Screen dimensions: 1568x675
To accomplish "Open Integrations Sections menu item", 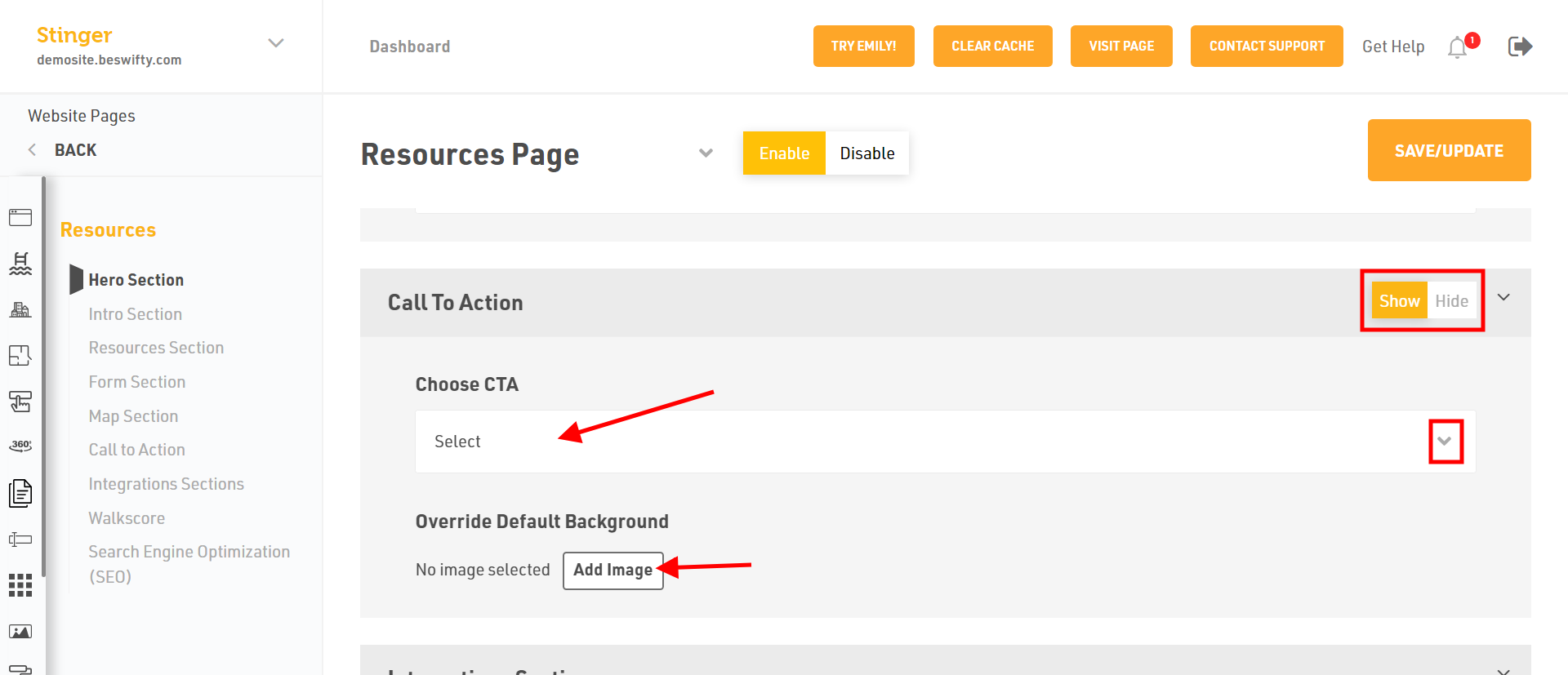I will coord(167,484).
